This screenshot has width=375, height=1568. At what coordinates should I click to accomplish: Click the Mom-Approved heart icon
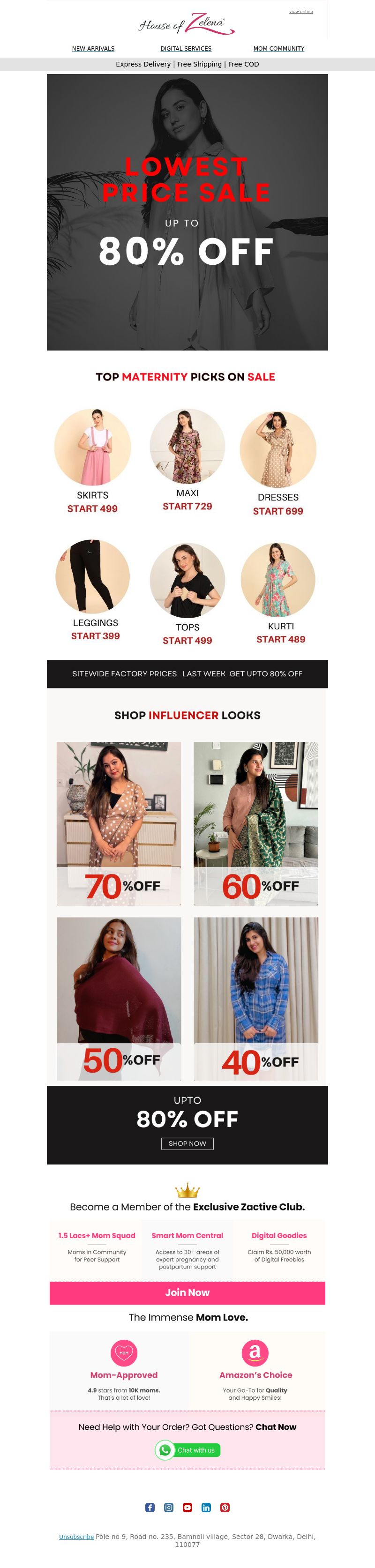coord(124,1352)
